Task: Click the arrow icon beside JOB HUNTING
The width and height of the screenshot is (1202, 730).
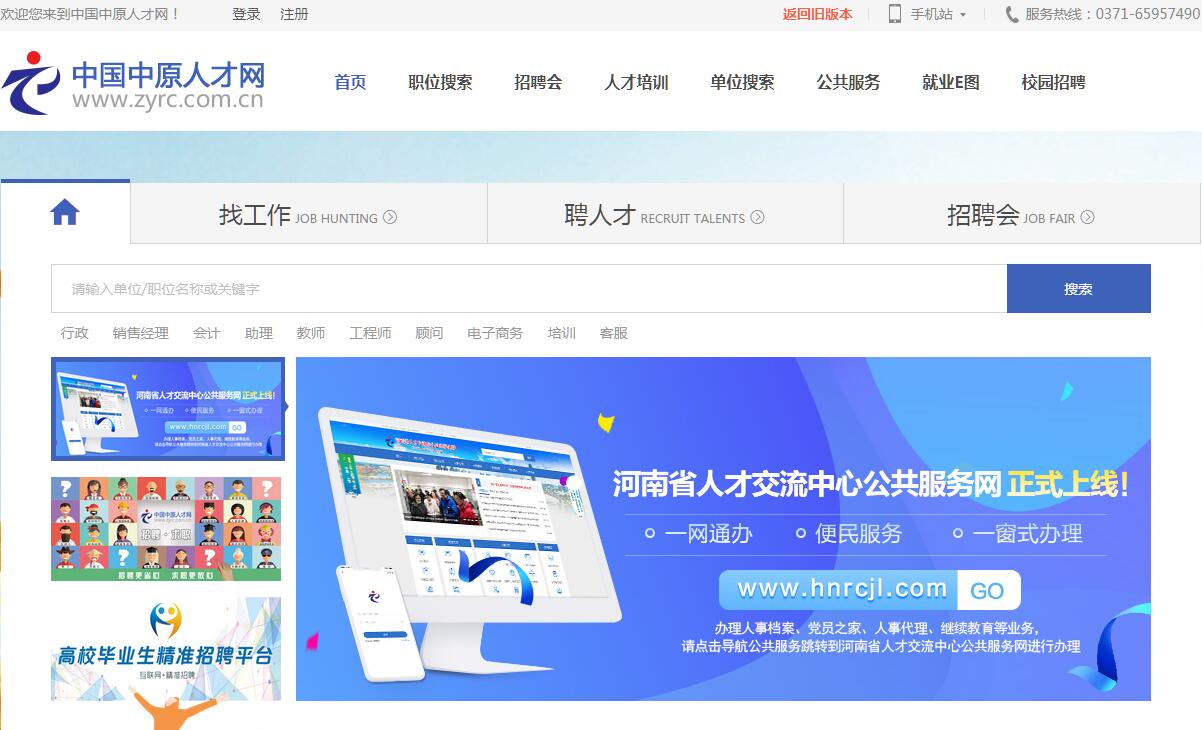Action: 390,217
